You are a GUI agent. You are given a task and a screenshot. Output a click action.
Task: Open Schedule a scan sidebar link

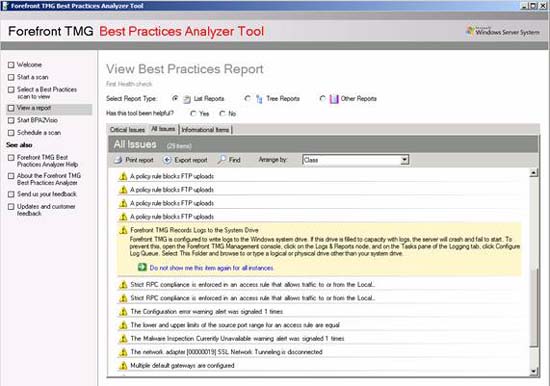39,133
